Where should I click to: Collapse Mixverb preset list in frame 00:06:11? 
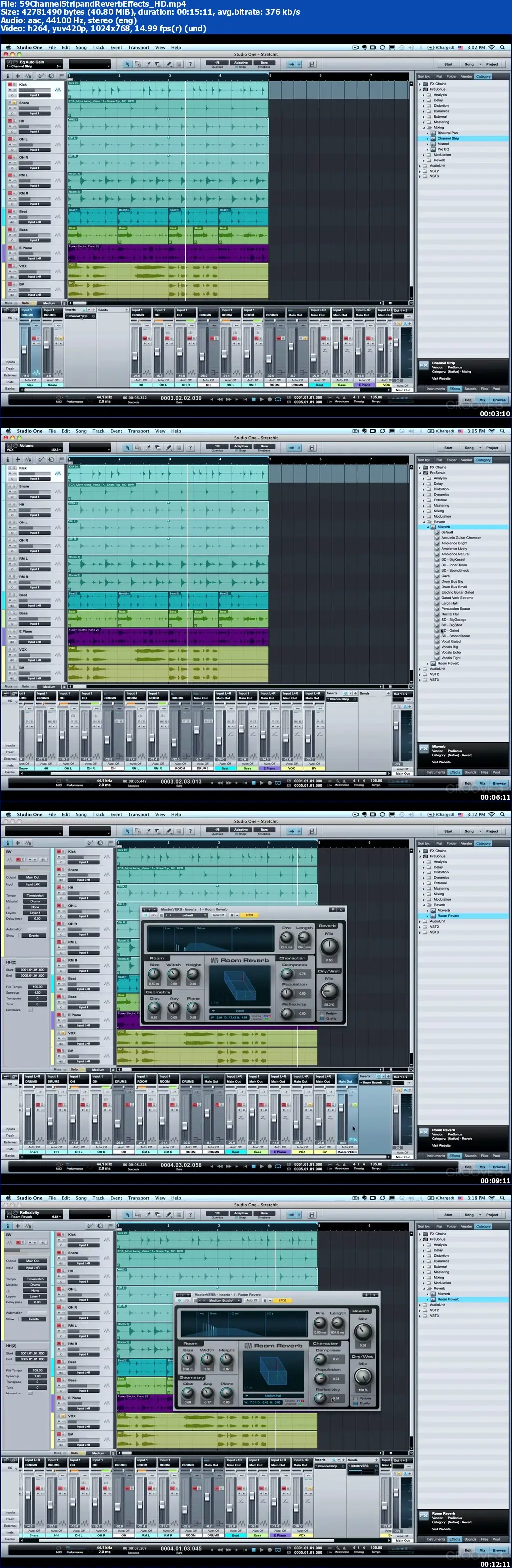pyautogui.click(x=428, y=527)
